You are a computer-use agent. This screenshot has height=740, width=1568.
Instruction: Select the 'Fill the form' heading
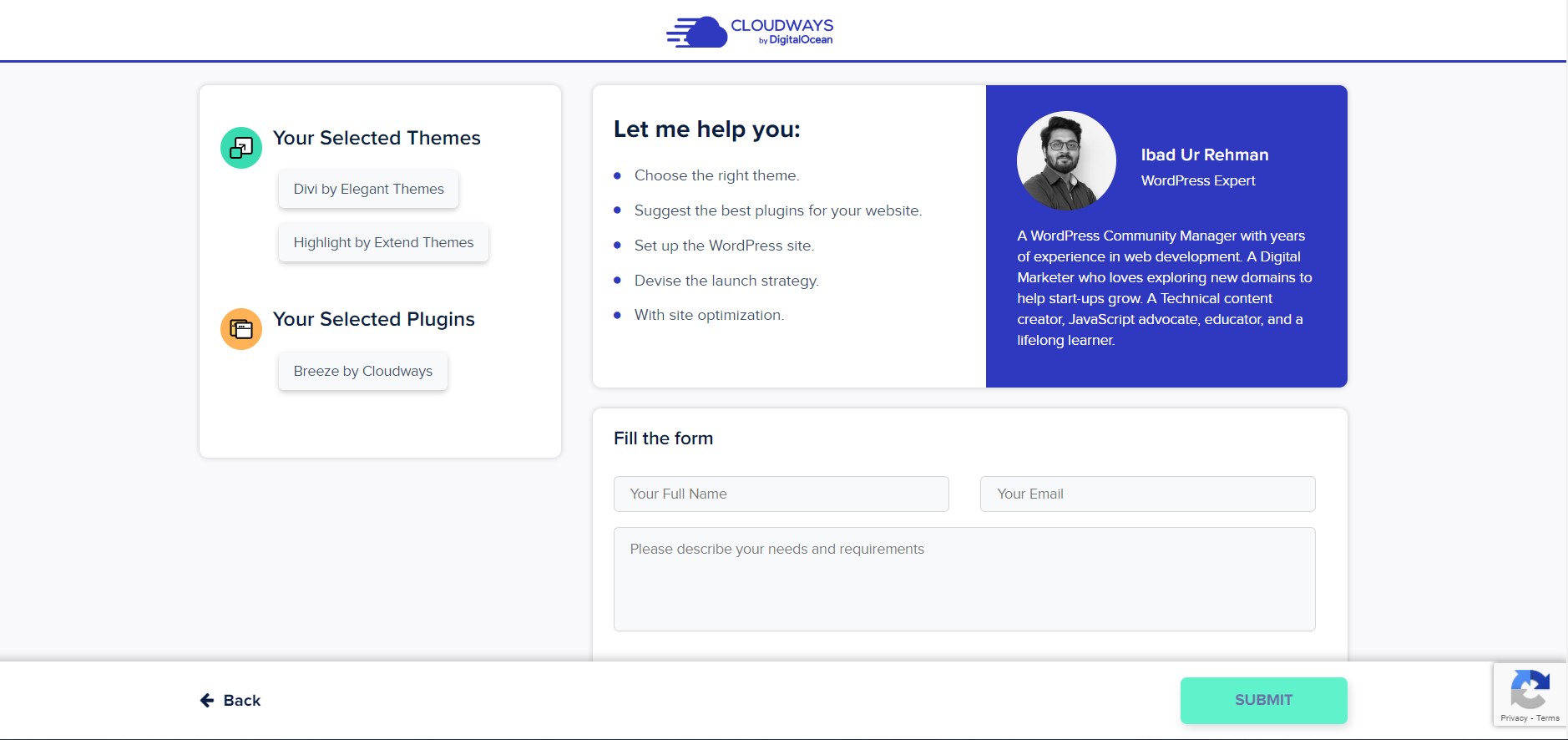[x=663, y=438]
